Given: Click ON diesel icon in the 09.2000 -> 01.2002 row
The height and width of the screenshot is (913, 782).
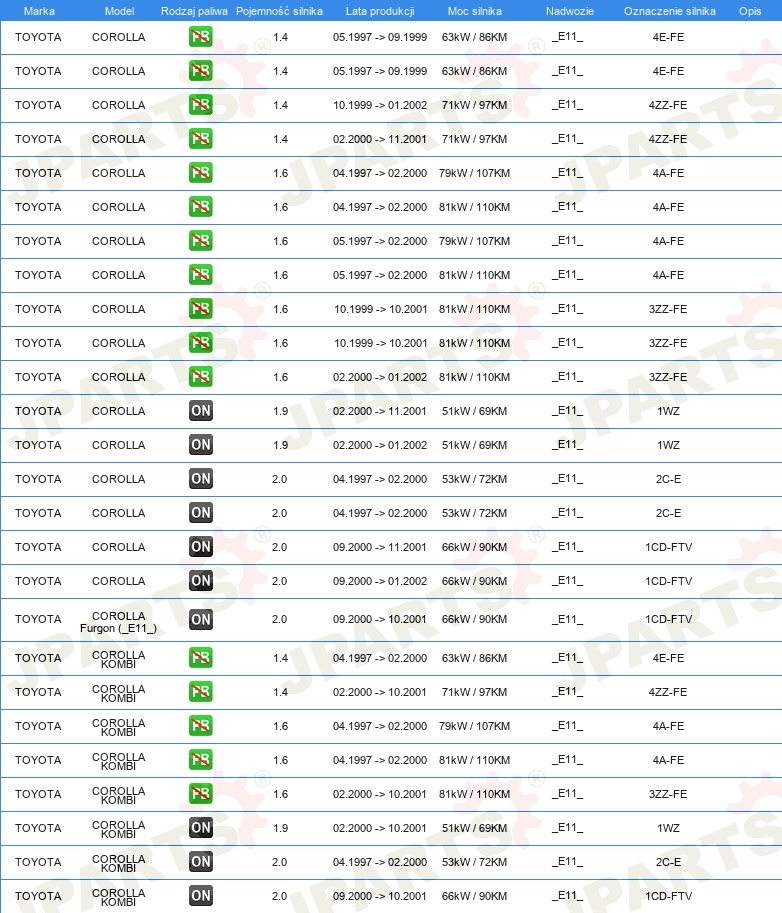Looking at the screenshot, I should (x=200, y=581).
